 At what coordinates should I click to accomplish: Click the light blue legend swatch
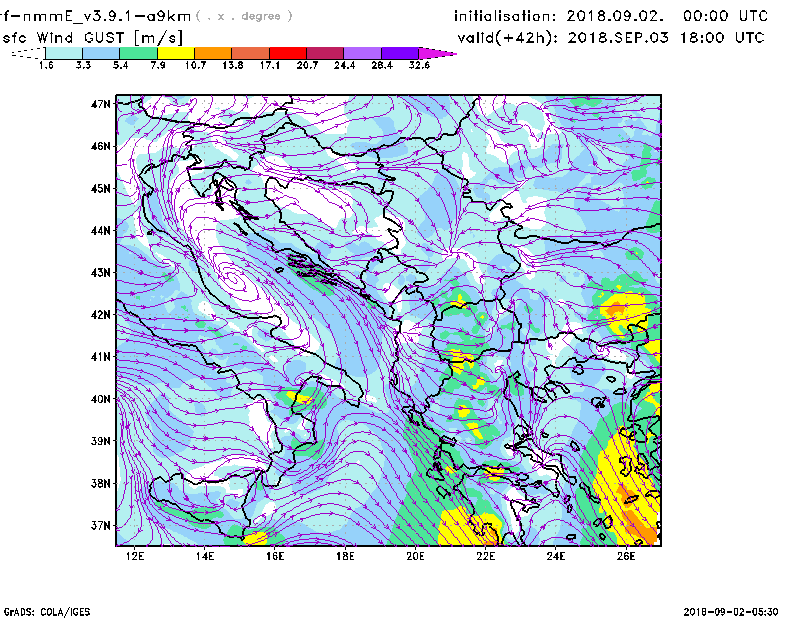(x=101, y=53)
